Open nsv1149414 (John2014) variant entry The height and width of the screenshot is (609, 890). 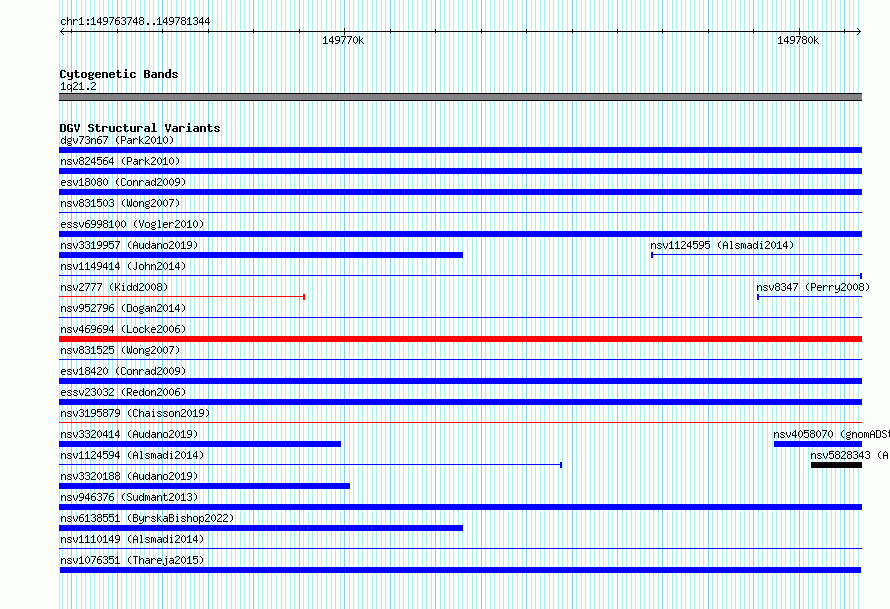point(123,266)
